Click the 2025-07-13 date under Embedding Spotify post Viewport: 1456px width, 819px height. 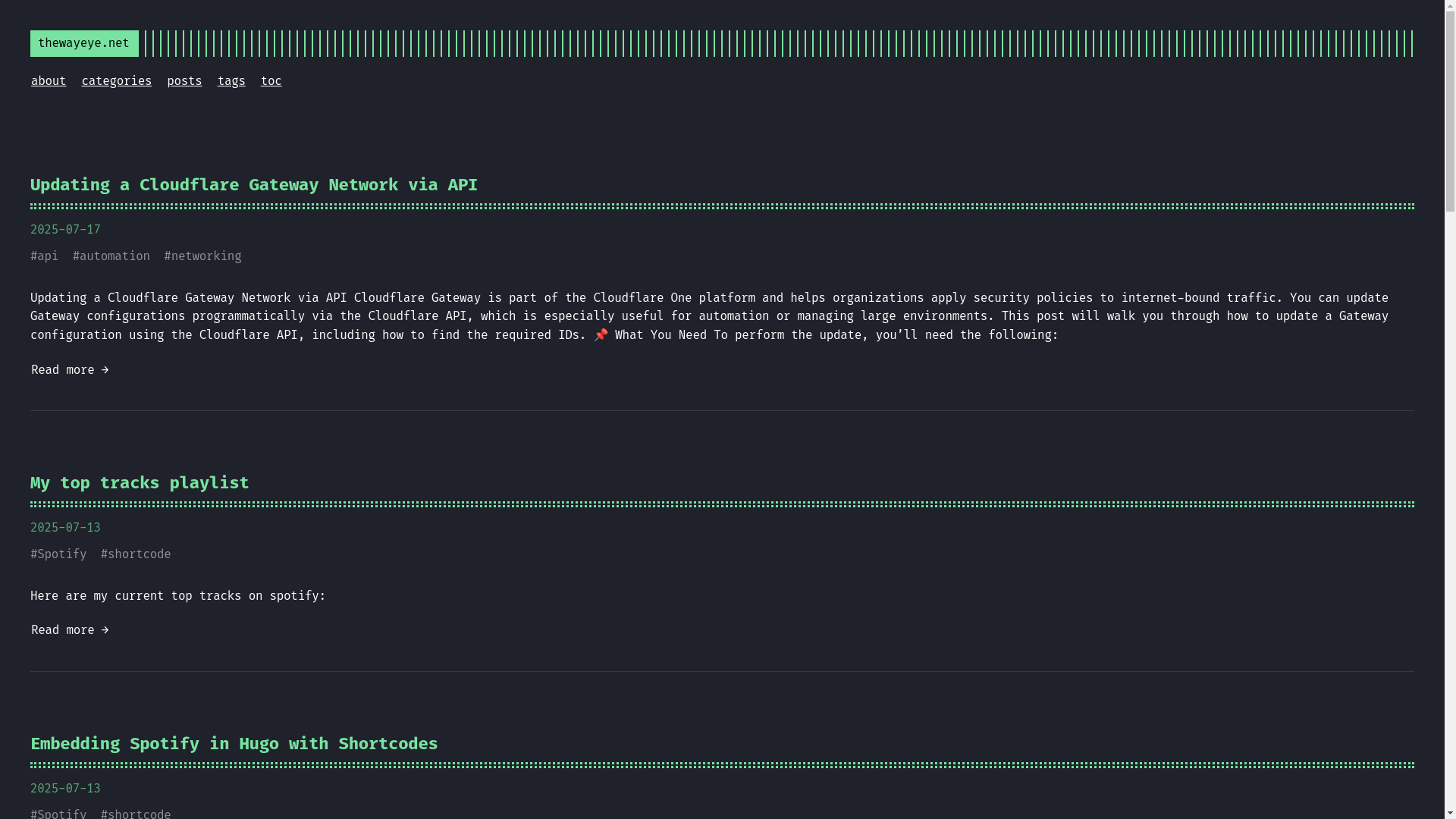pyautogui.click(x=65, y=789)
